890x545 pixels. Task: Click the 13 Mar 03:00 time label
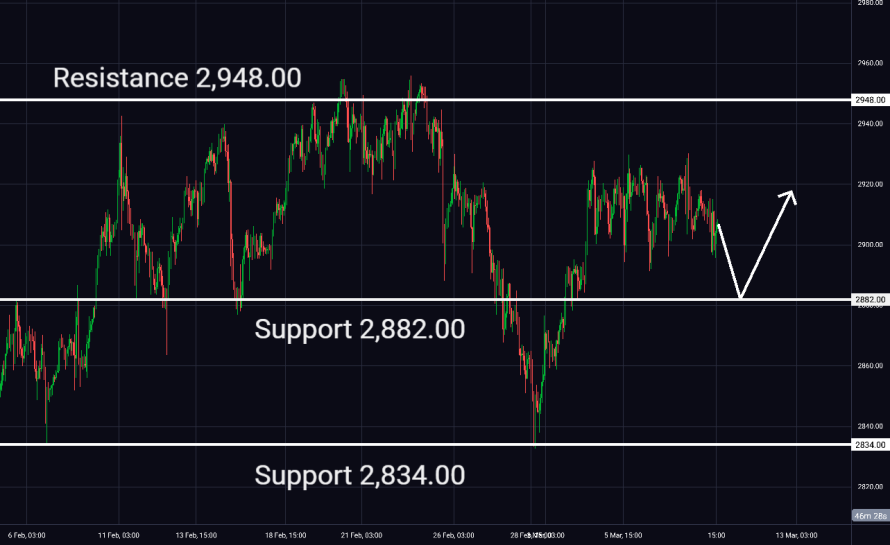(798, 536)
